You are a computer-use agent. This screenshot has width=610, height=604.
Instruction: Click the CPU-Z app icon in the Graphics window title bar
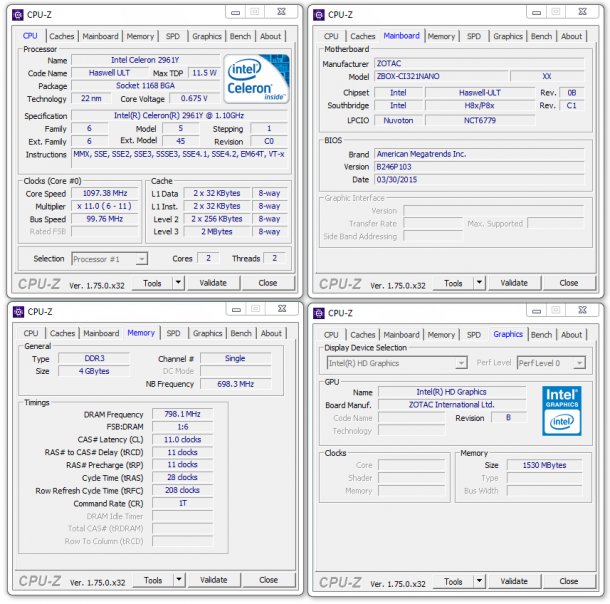click(319, 313)
